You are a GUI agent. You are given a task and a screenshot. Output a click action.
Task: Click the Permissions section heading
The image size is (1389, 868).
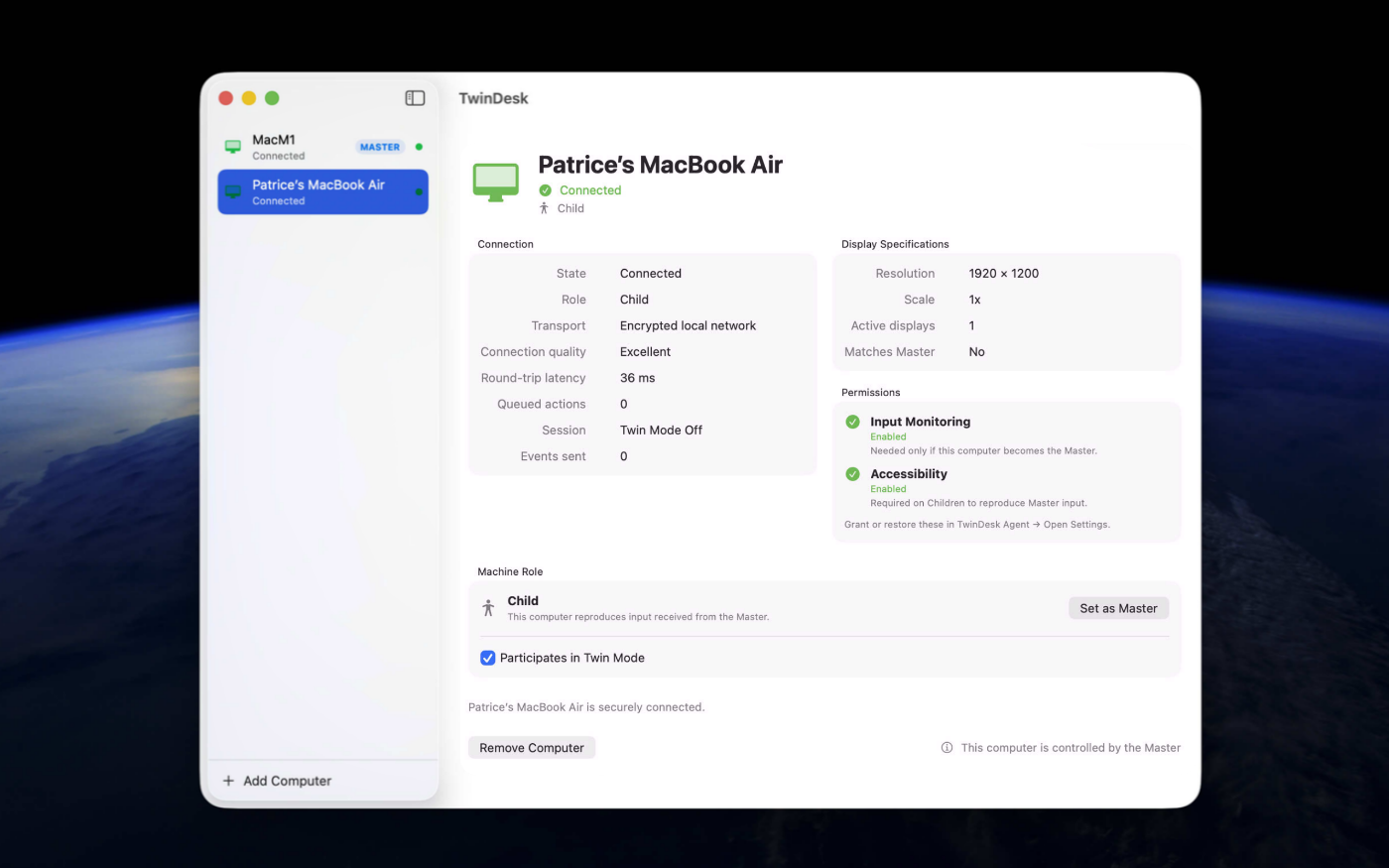[871, 393]
